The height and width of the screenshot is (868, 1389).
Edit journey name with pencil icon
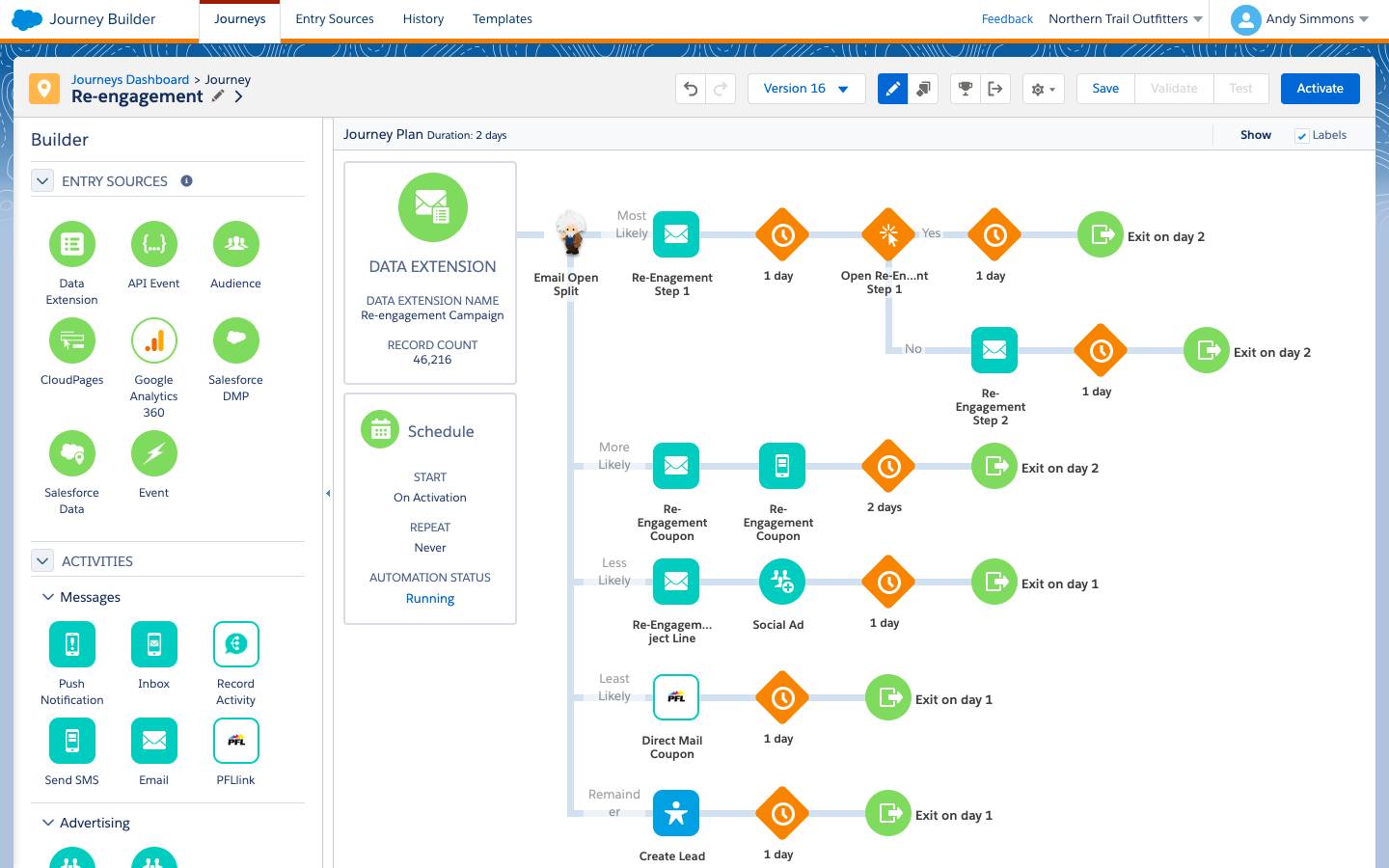pyautogui.click(x=218, y=95)
